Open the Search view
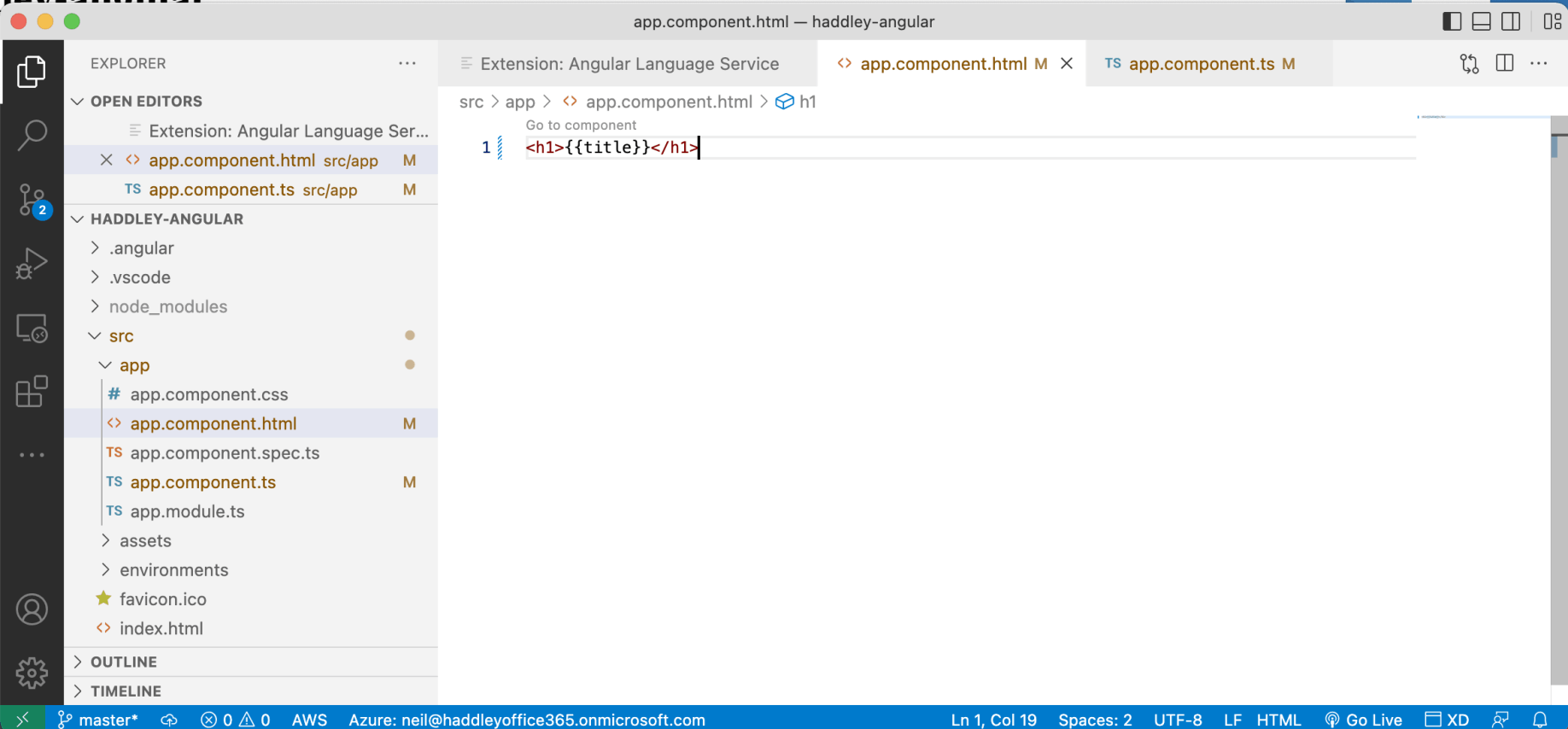 [32, 135]
